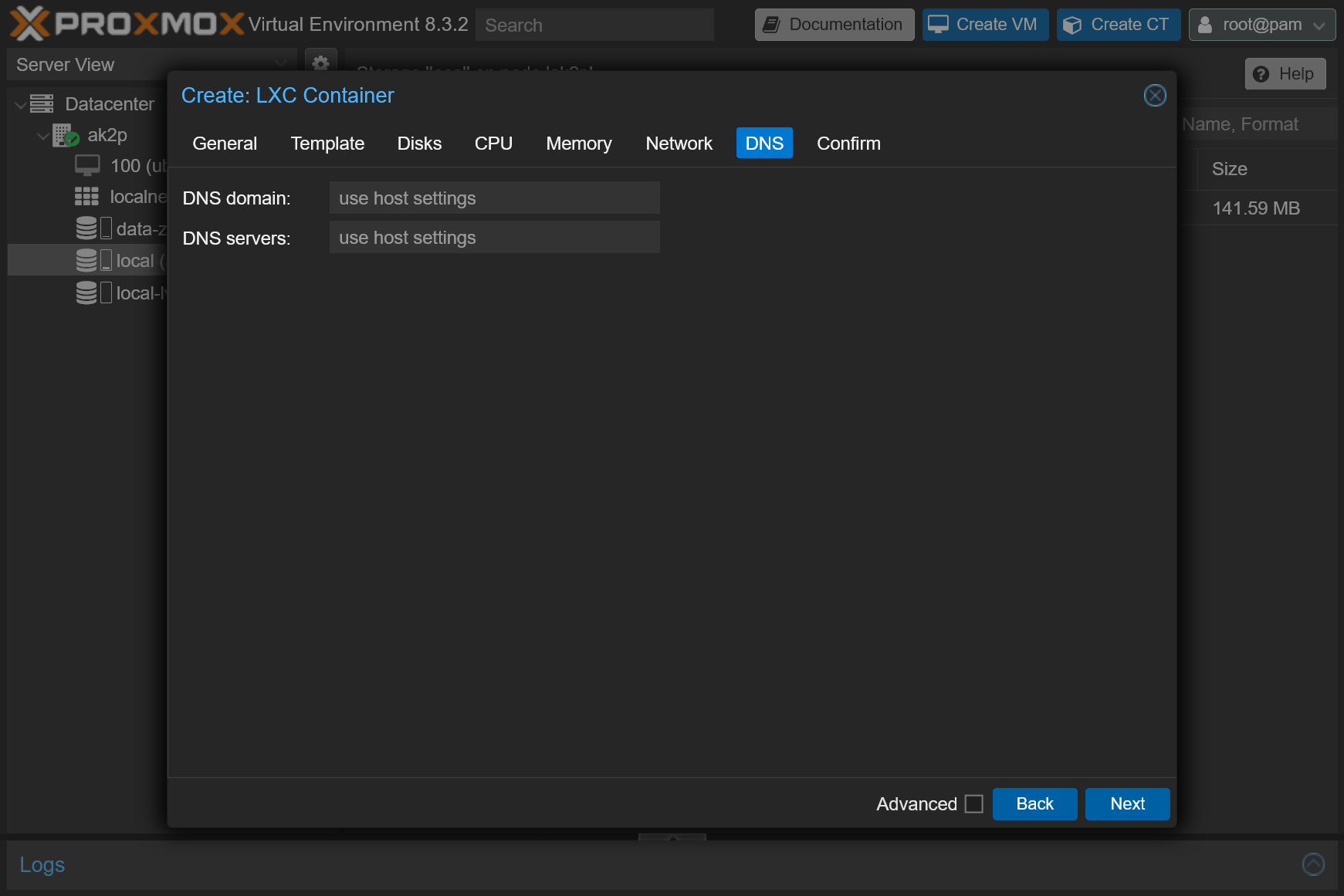This screenshot has height=896, width=1344.
Task: Focus the DNS servers input field
Action: [x=494, y=237]
